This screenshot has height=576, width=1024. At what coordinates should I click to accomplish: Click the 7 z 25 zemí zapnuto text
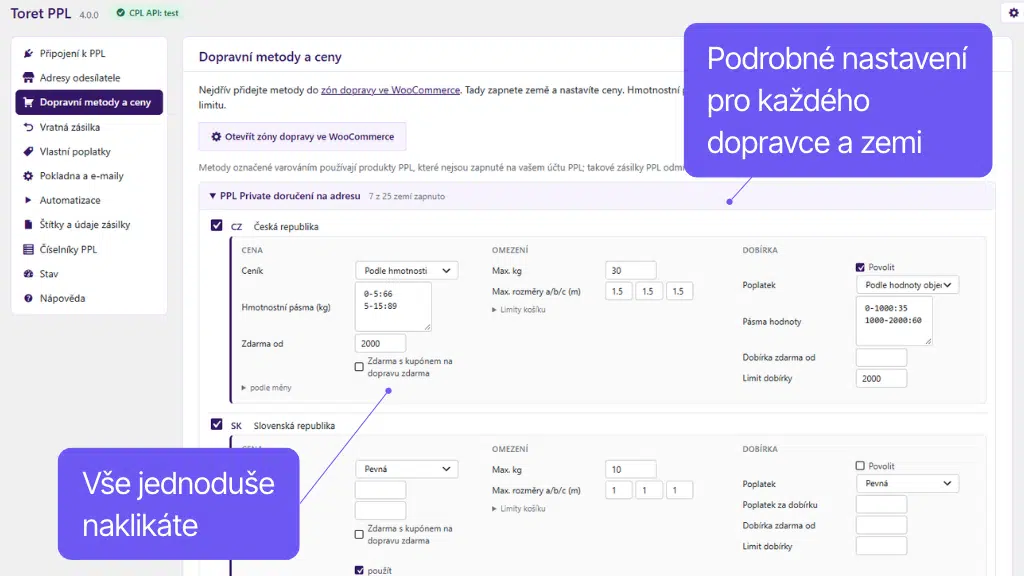(406, 196)
